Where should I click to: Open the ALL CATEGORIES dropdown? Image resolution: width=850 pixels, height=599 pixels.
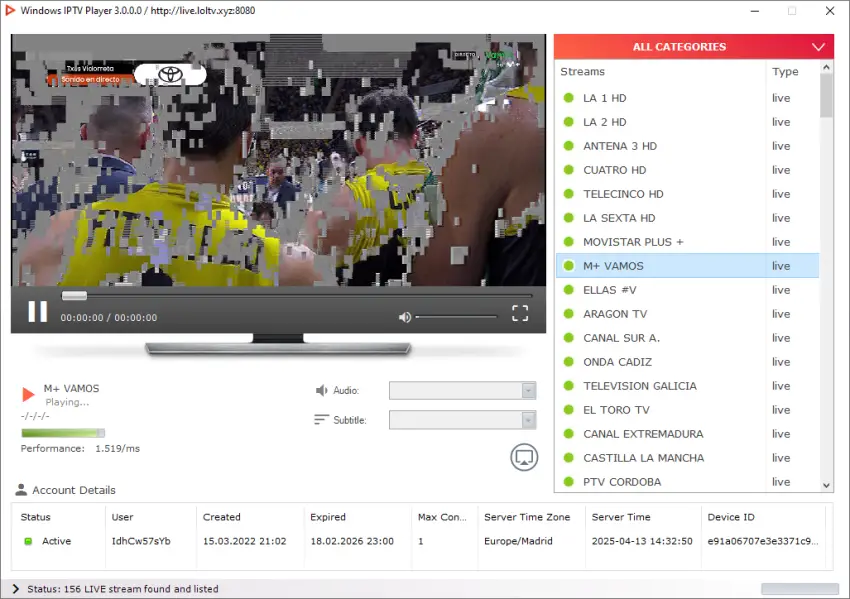[x=694, y=47]
